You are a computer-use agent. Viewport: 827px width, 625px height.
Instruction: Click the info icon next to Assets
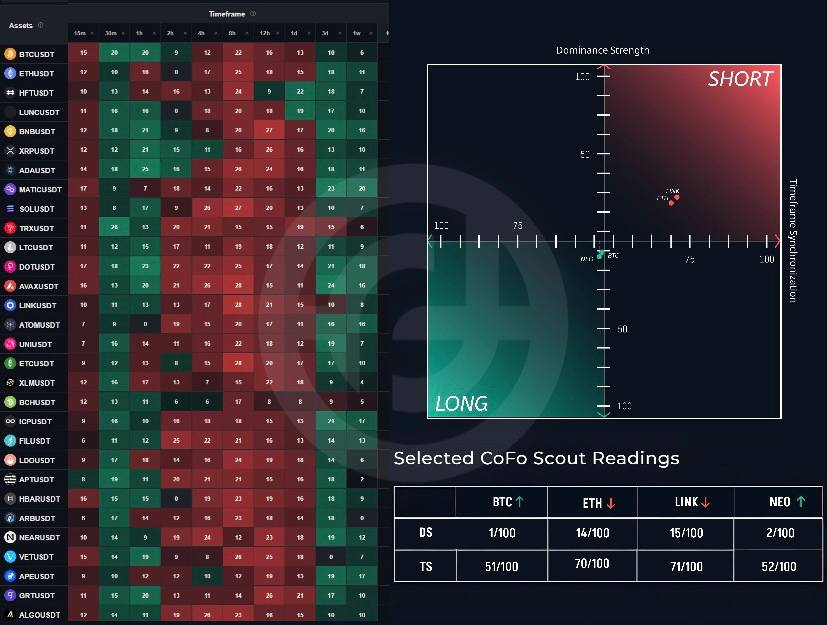tap(41, 25)
